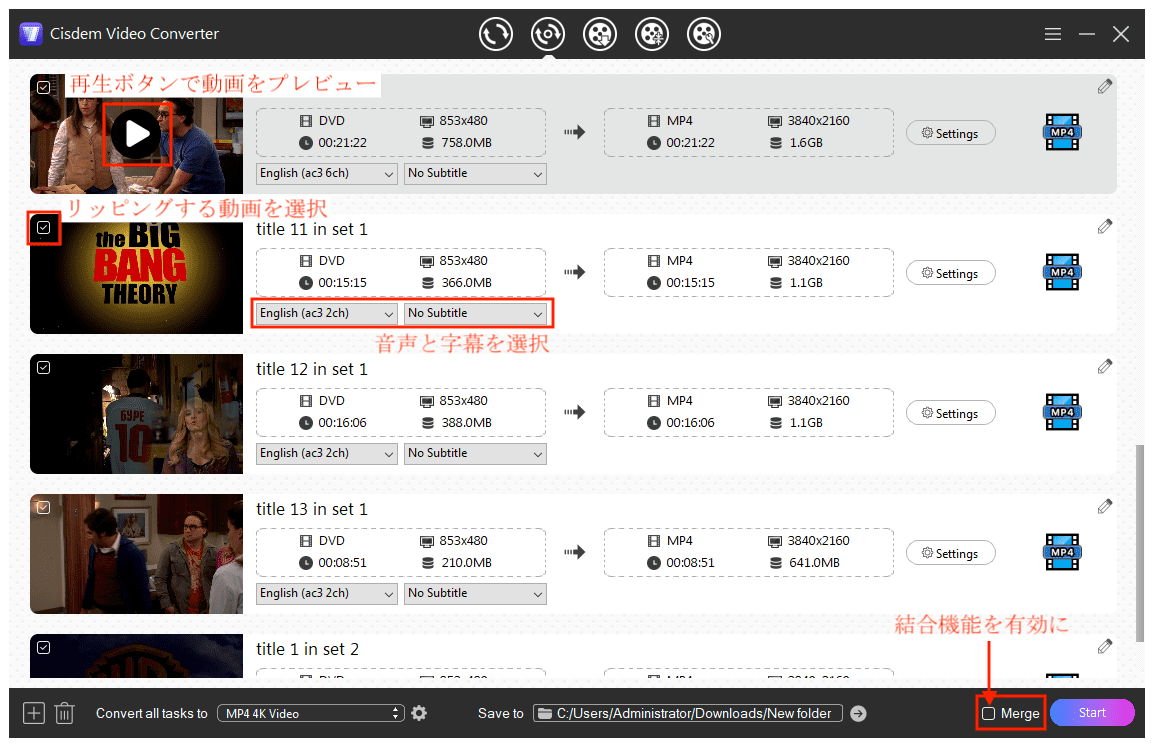Viewport: 1155px width, 746px height.
Task: Select the title 13 in set 1 thumbnail
Action: point(136,554)
